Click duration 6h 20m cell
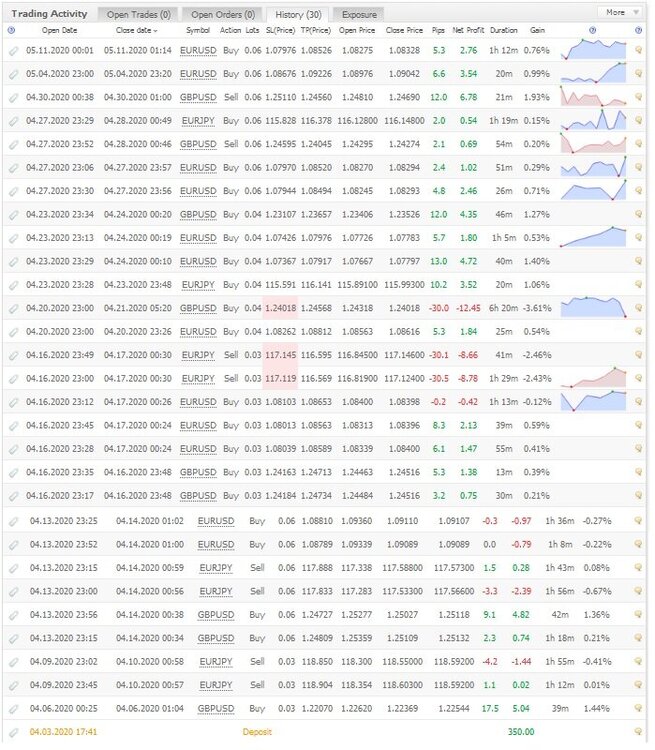 504,308
